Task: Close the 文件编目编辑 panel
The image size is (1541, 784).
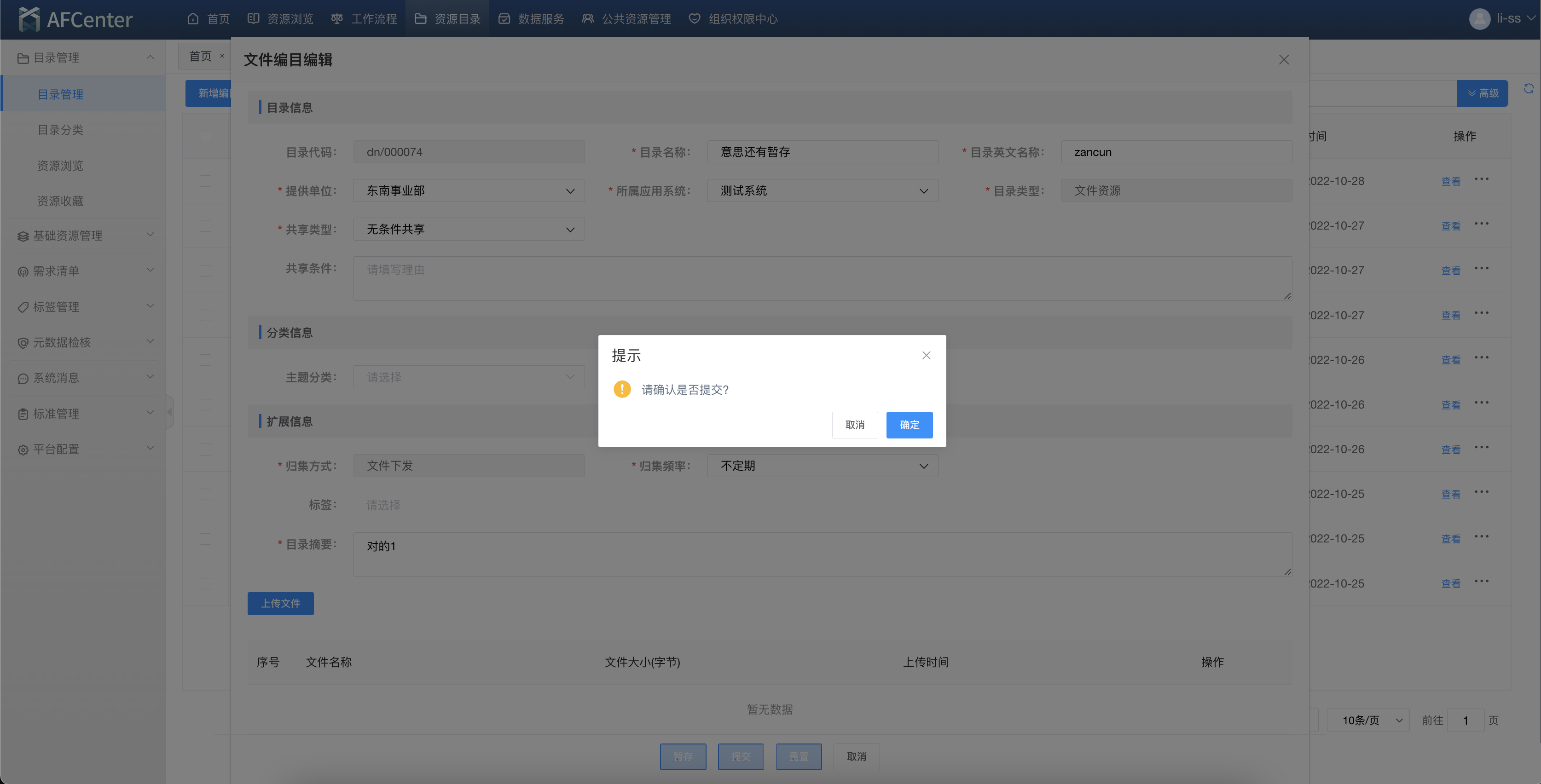Action: (1284, 60)
